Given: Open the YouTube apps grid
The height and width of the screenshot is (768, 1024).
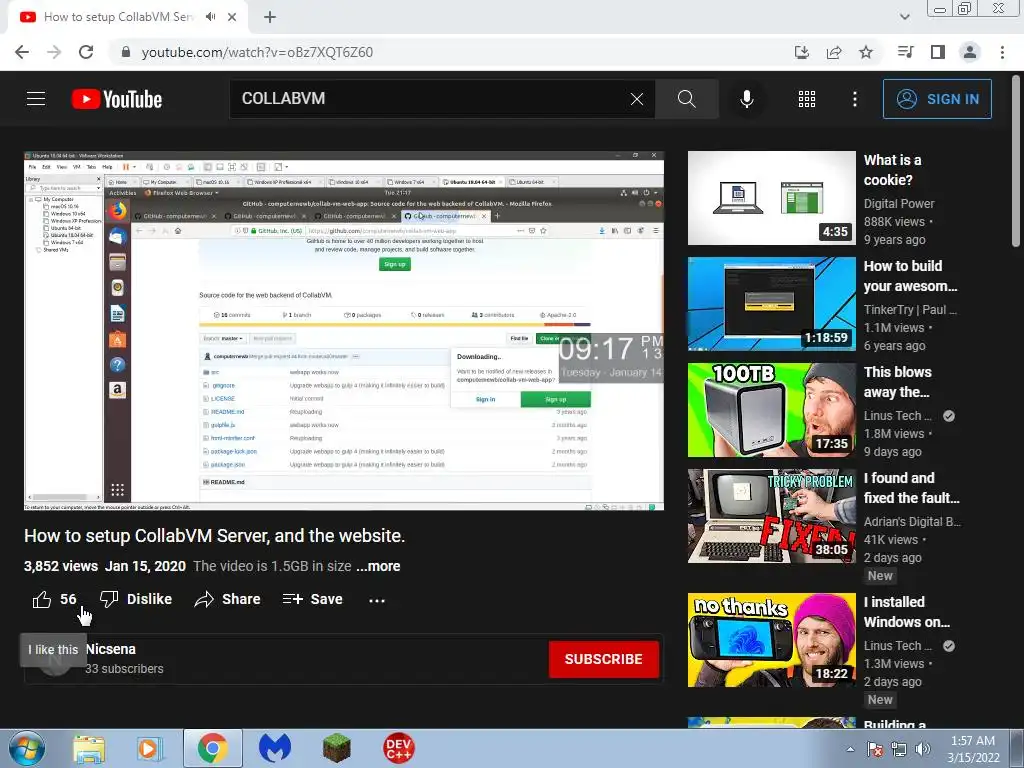Looking at the screenshot, I should (x=807, y=99).
